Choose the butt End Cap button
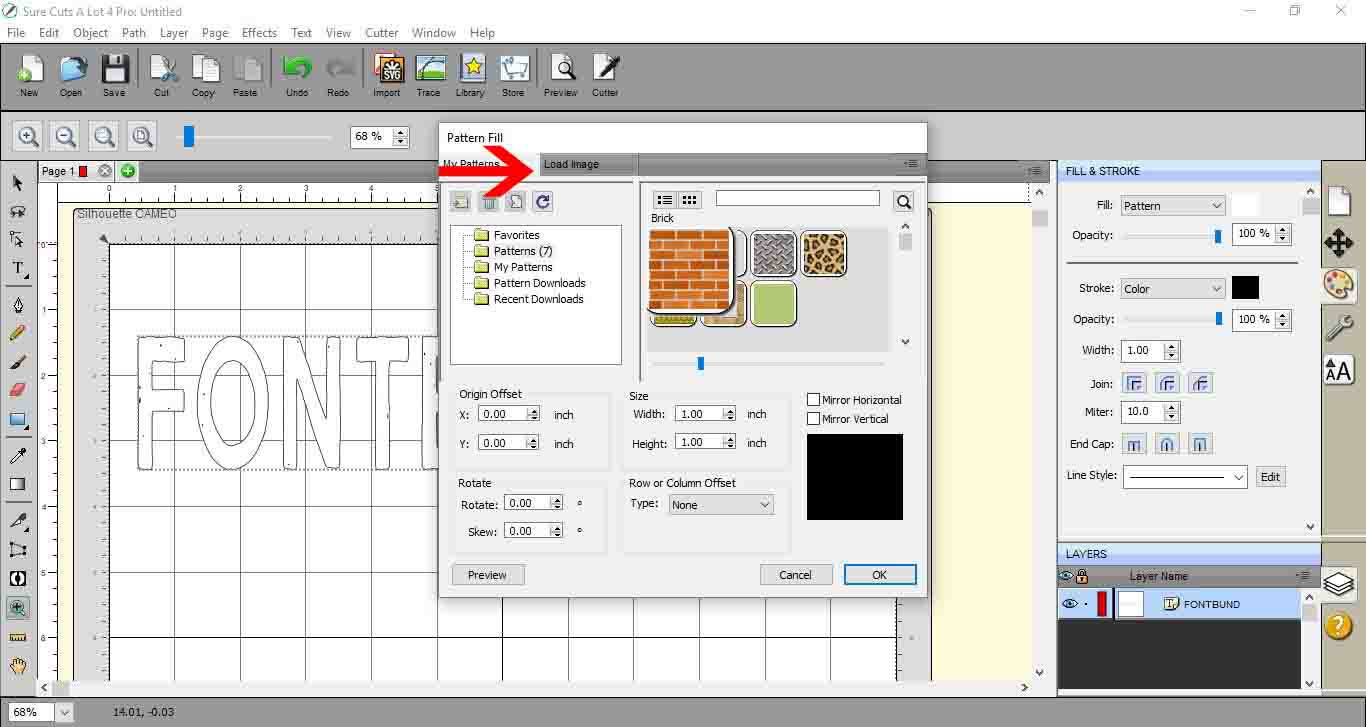 (x=1134, y=444)
